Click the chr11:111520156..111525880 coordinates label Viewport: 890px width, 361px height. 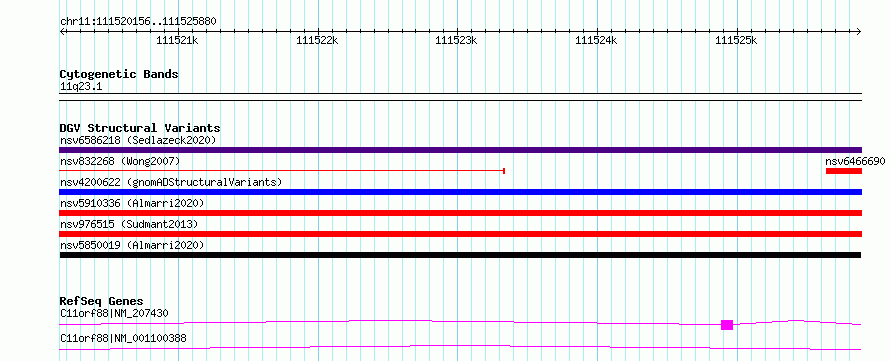tap(138, 22)
